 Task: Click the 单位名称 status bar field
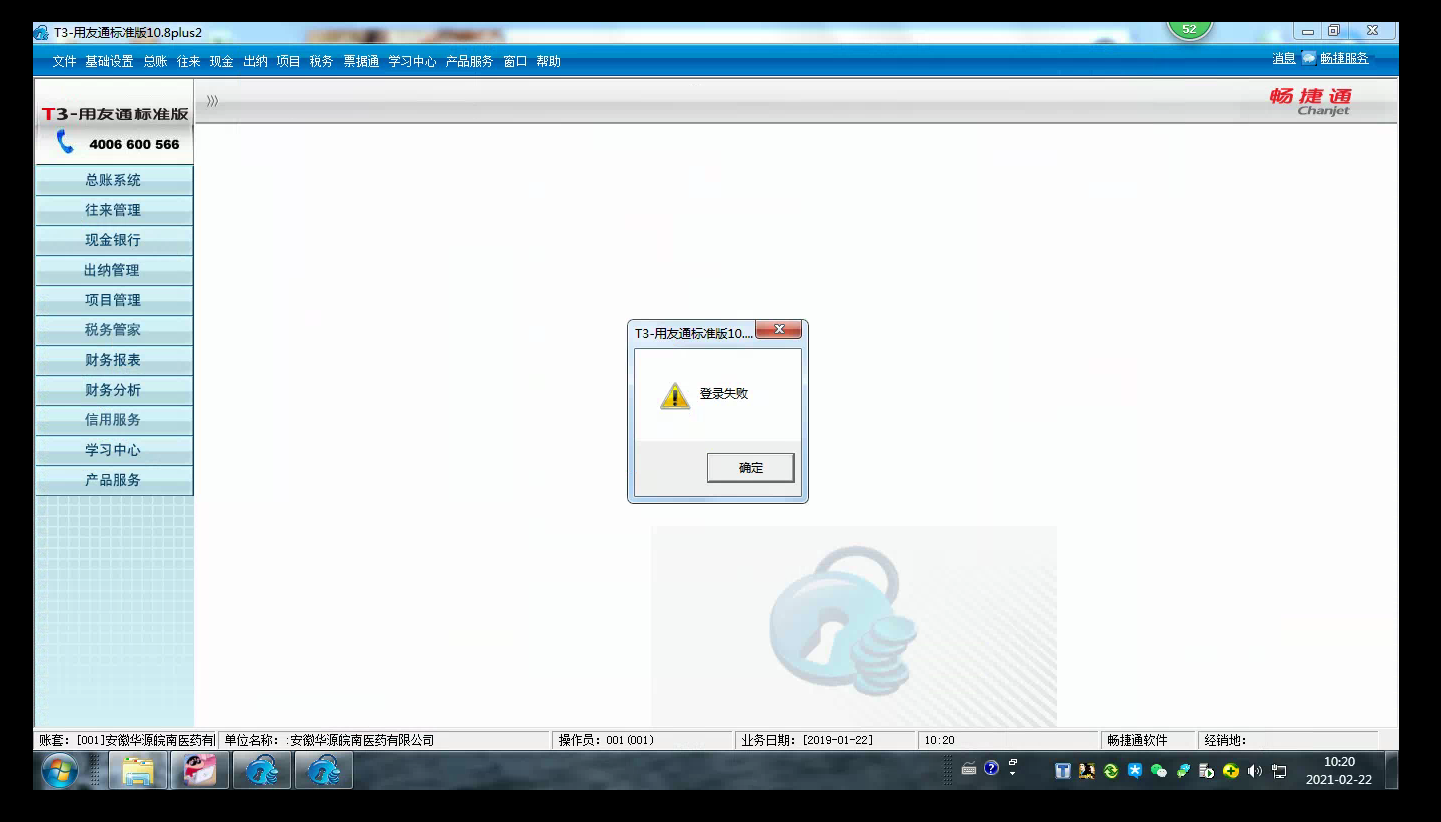click(x=385, y=740)
